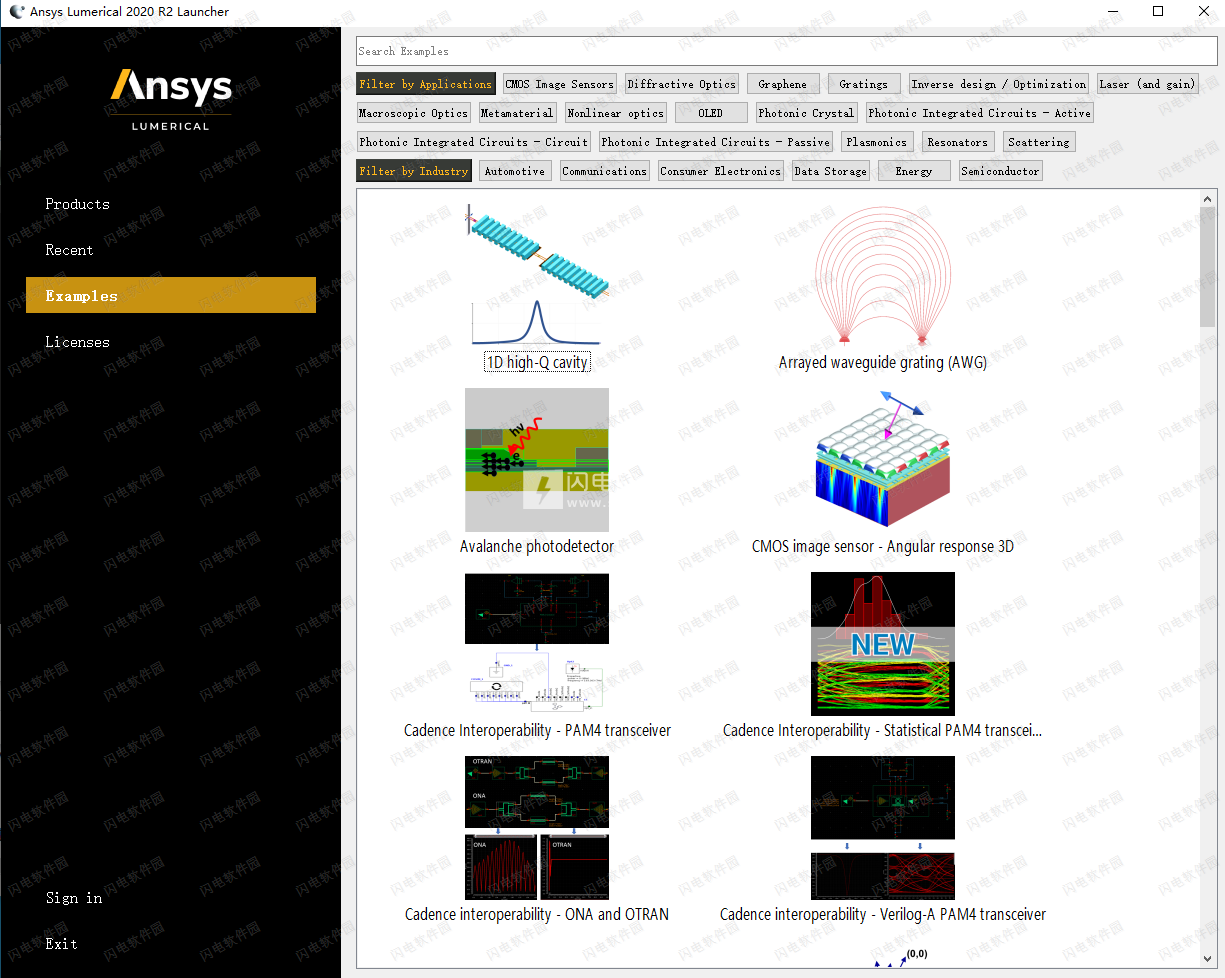1225x978 pixels.
Task: Enable the Laser (and gain) filter
Action: pos(1147,84)
